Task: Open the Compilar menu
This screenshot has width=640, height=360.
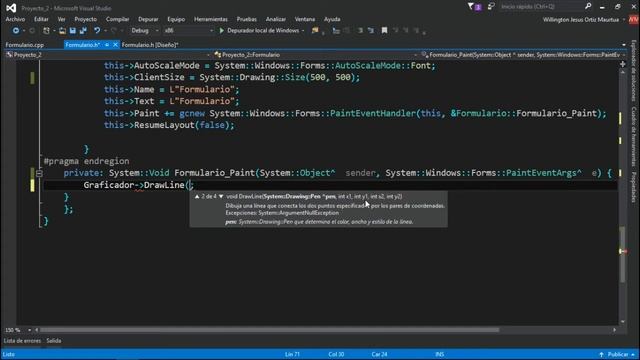Action: pos(117,19)
